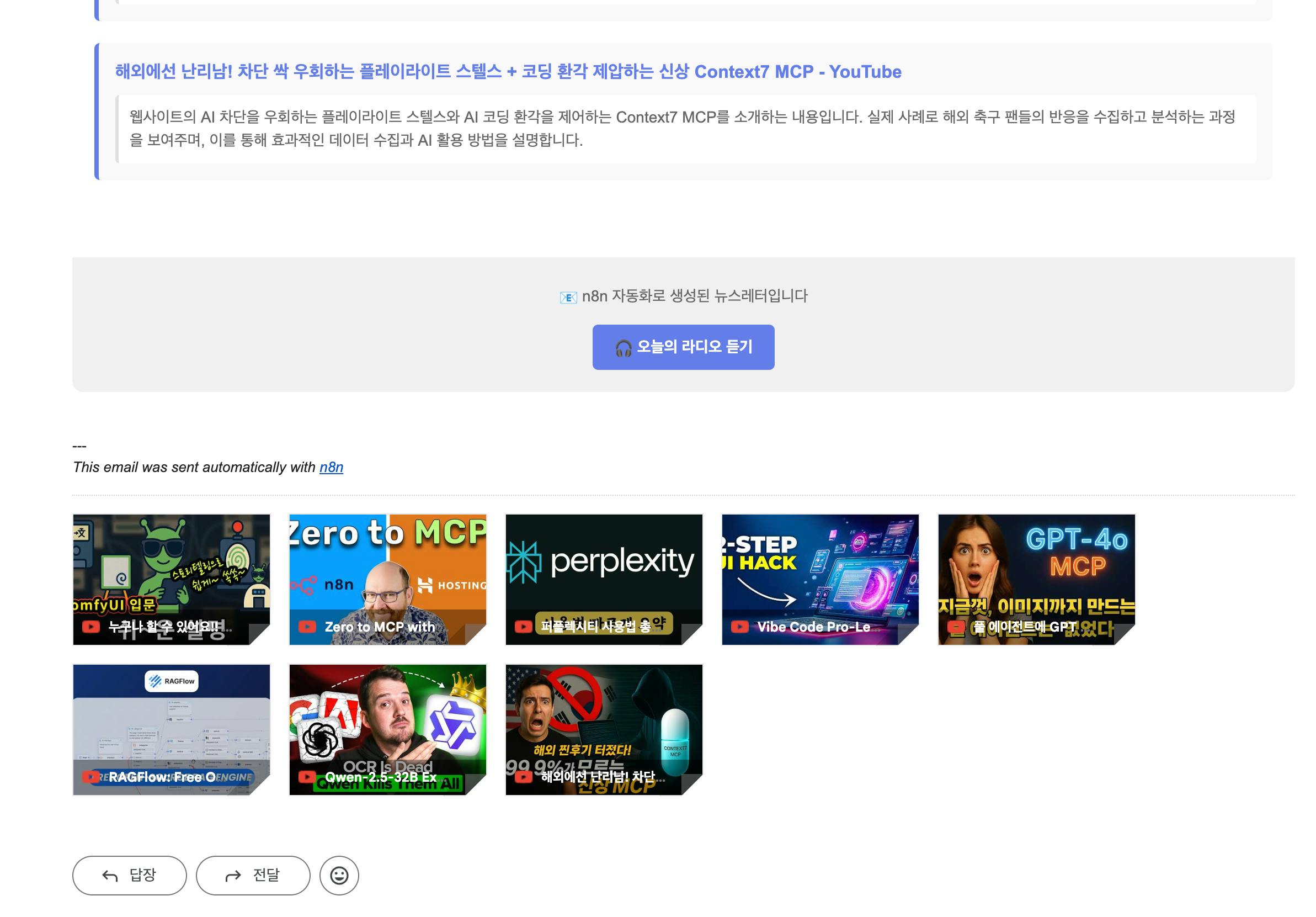The image size is (1316, 917).
Task: Click YouTube icon on RAGFlow thumbnail
Action: point(90,777)
